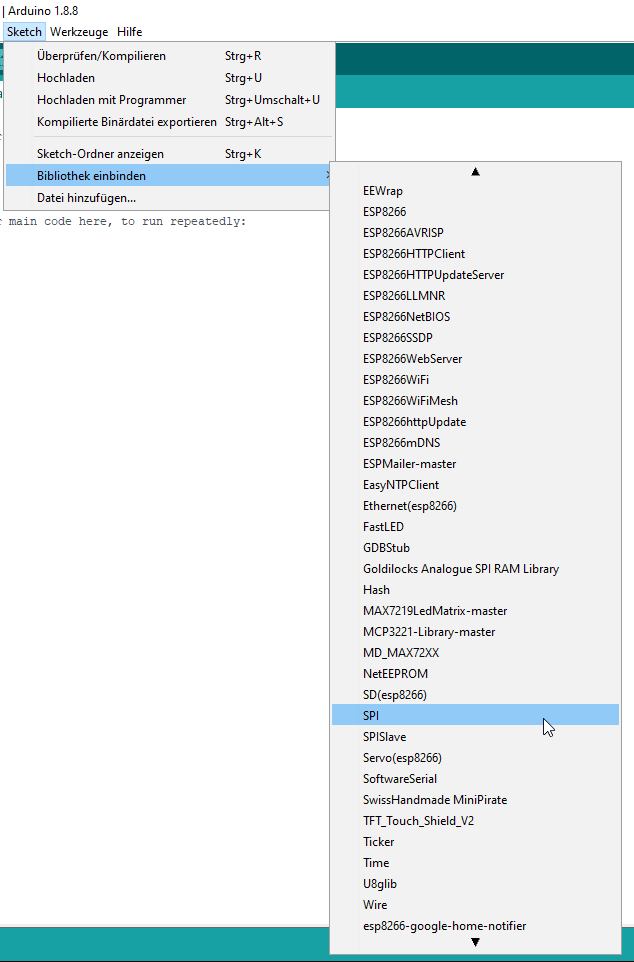Screen dimensions: 634x962
Task: Include the ESP8266NetBIOS library
Action: pyautogui.click(x=475, y=317)
